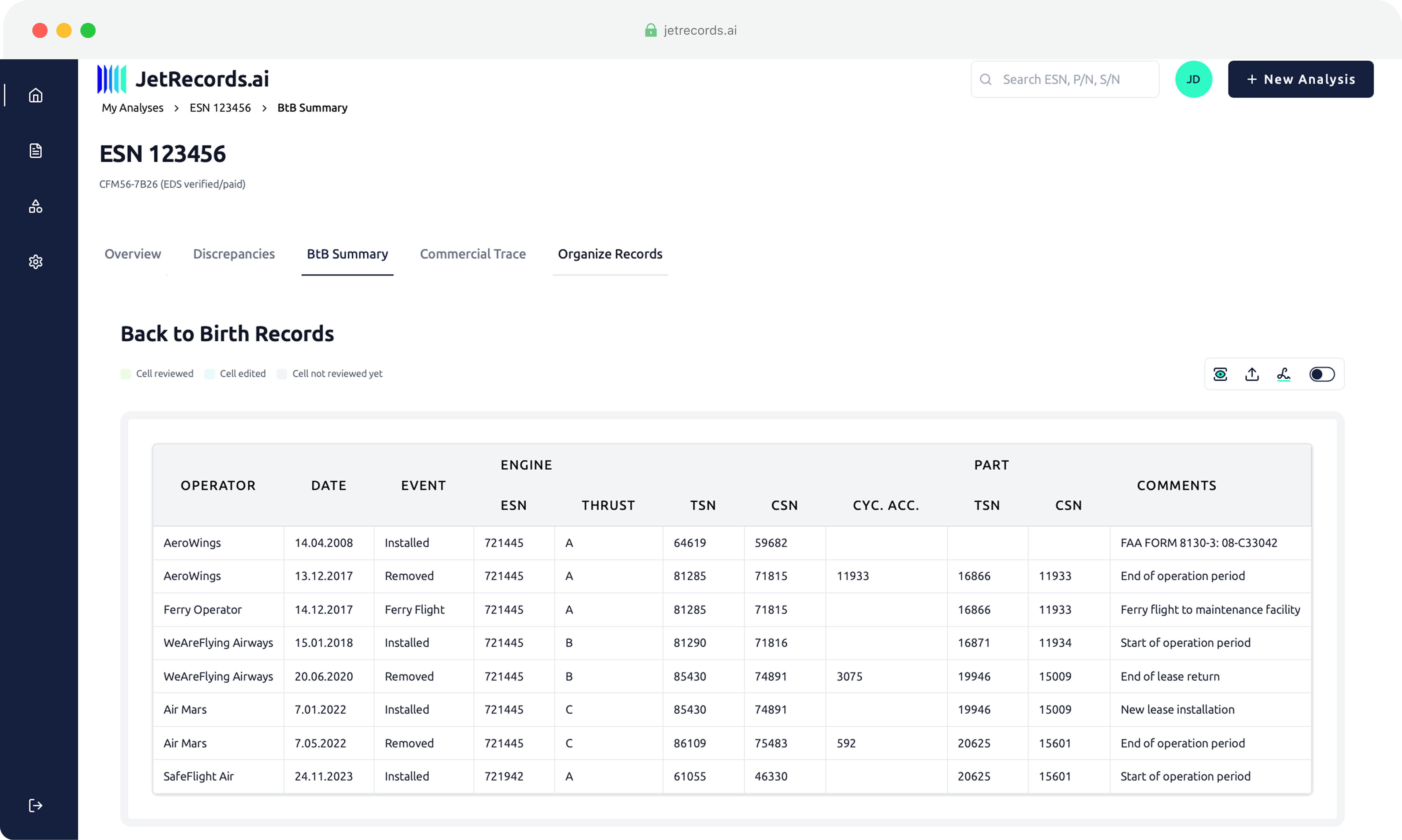
Task: Expand the My Analyses breadcrumb
Action: (132, 108)
